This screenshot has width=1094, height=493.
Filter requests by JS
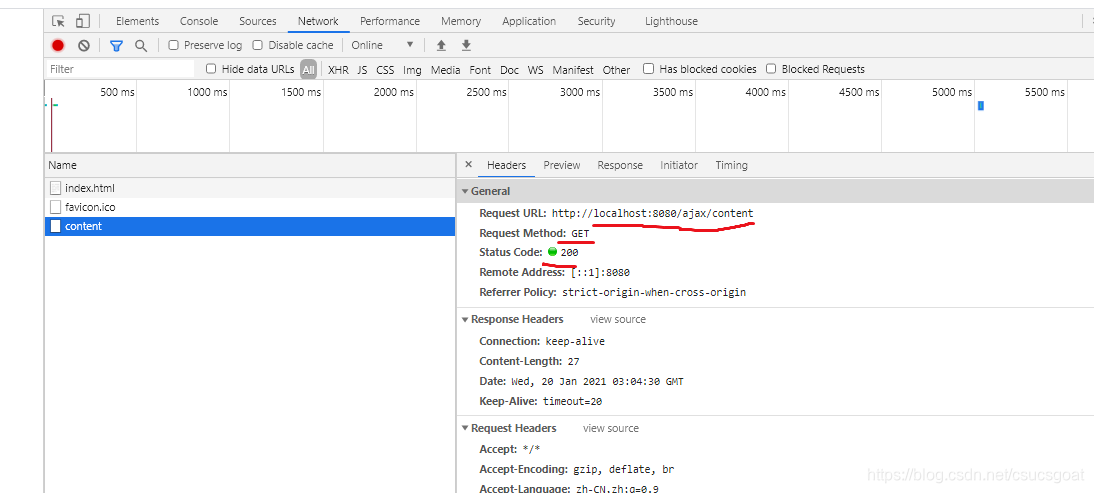pyautogui.click(x=362, y=70)
